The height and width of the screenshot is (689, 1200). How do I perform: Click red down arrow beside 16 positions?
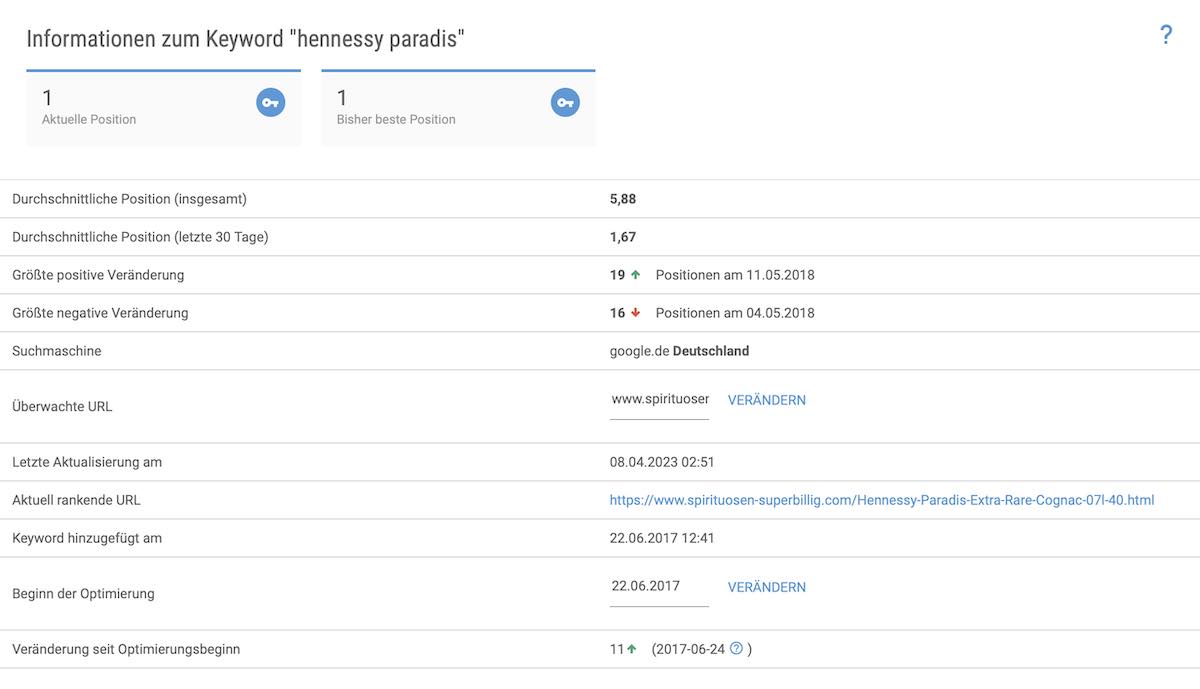[x=635, y=313]
